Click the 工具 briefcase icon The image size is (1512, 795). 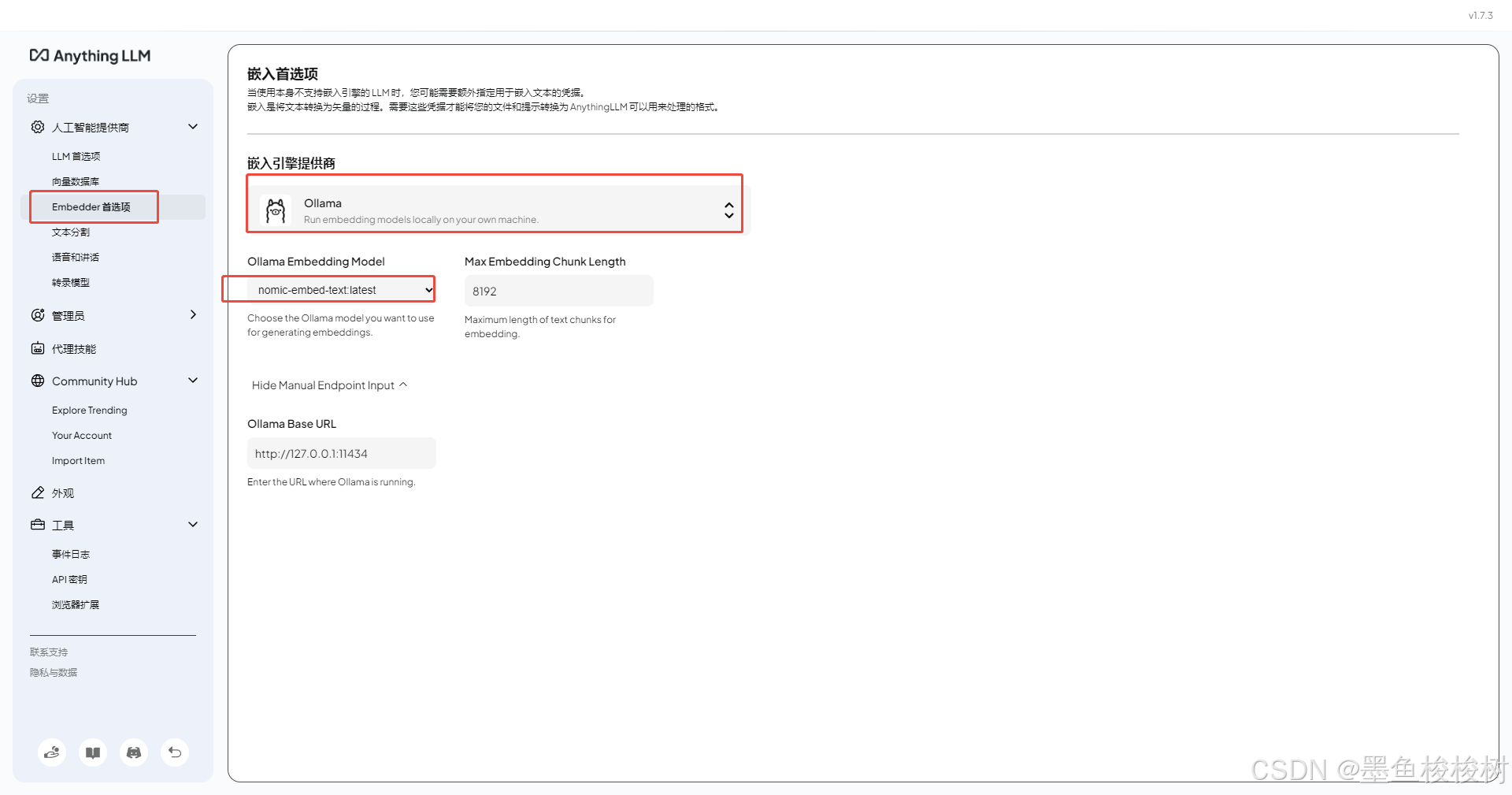point(38,525)
